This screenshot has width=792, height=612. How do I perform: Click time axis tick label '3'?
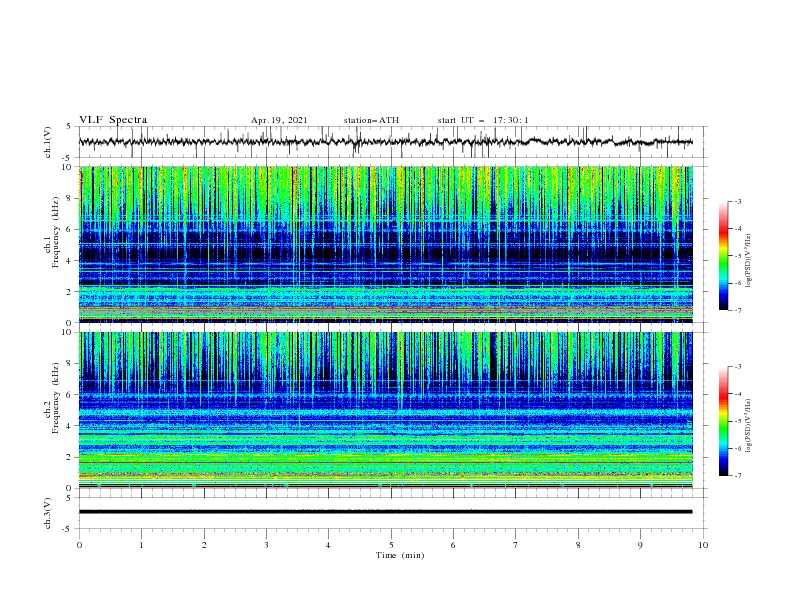(266, 545)
